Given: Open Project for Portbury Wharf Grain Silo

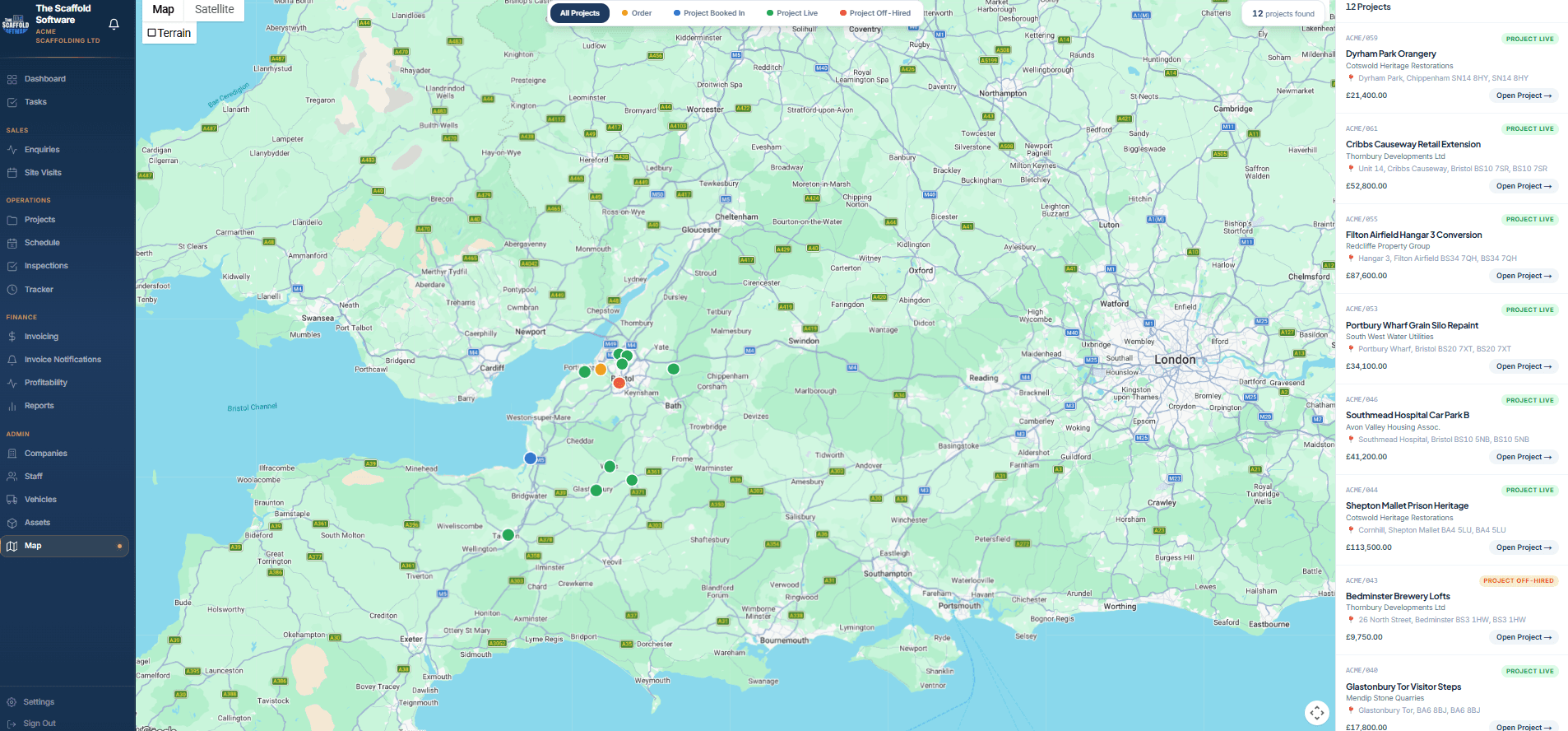Looking at the screenshot, I should (1524, 366).
